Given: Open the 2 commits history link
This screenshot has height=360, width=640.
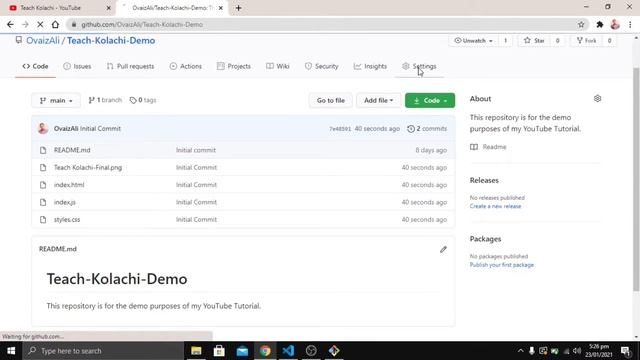Looking at the screenshot, I should tap(427, 129).
